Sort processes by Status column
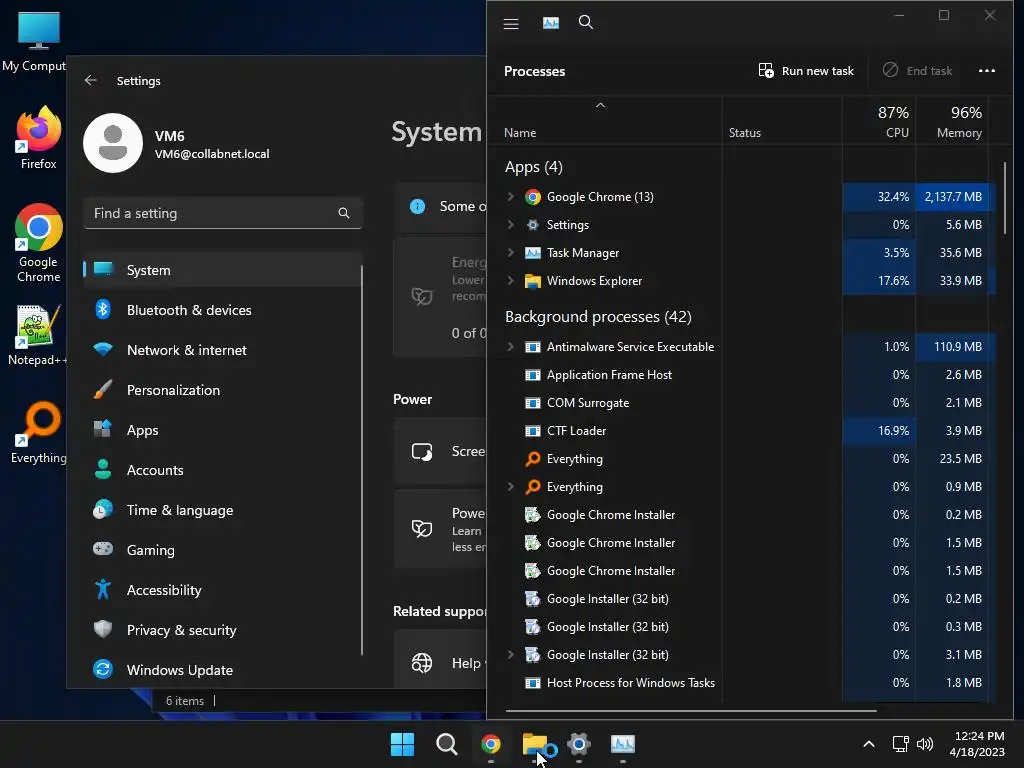The image size is (1024, 768). coord(744,133)
